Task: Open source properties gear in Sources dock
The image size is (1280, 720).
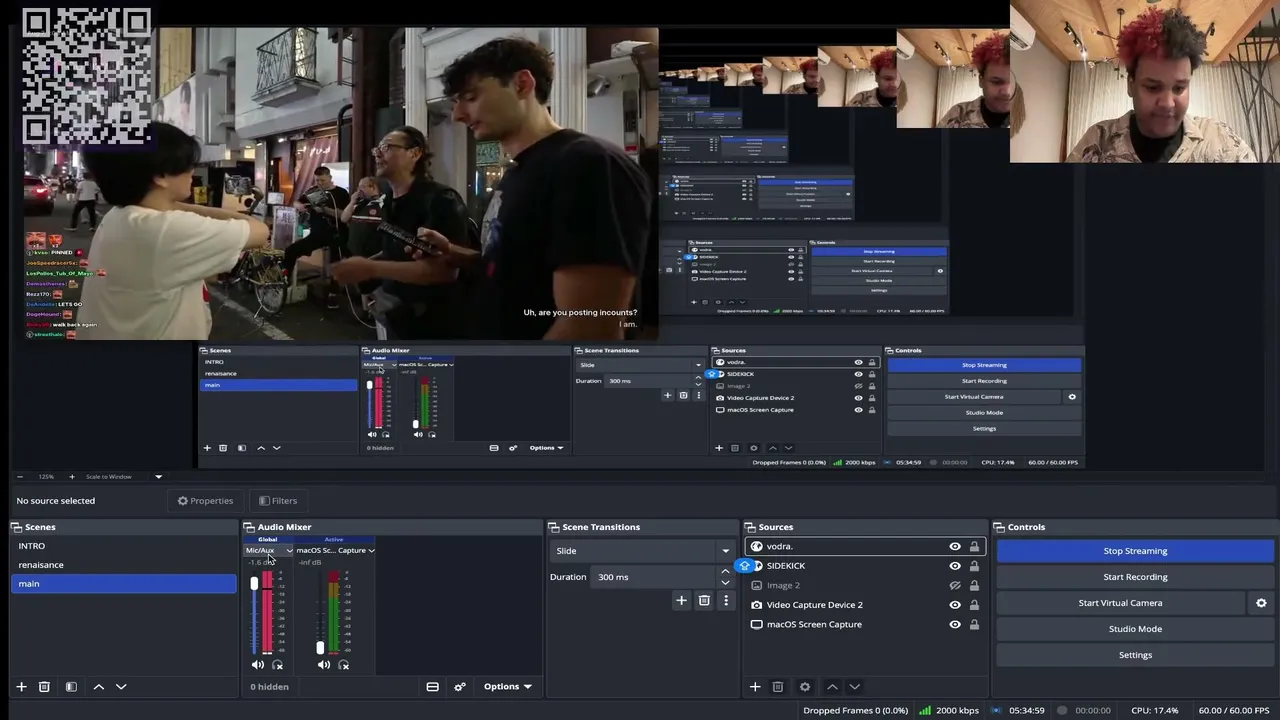Action: tap(805, 687)
